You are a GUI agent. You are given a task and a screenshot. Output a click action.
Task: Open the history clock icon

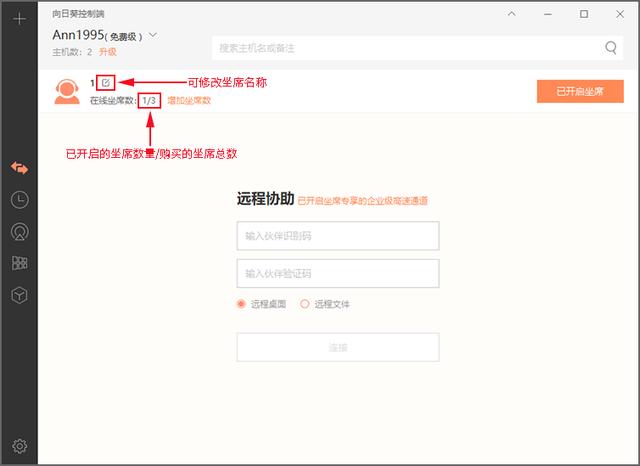pyautogui.click(x=19, y=200)
